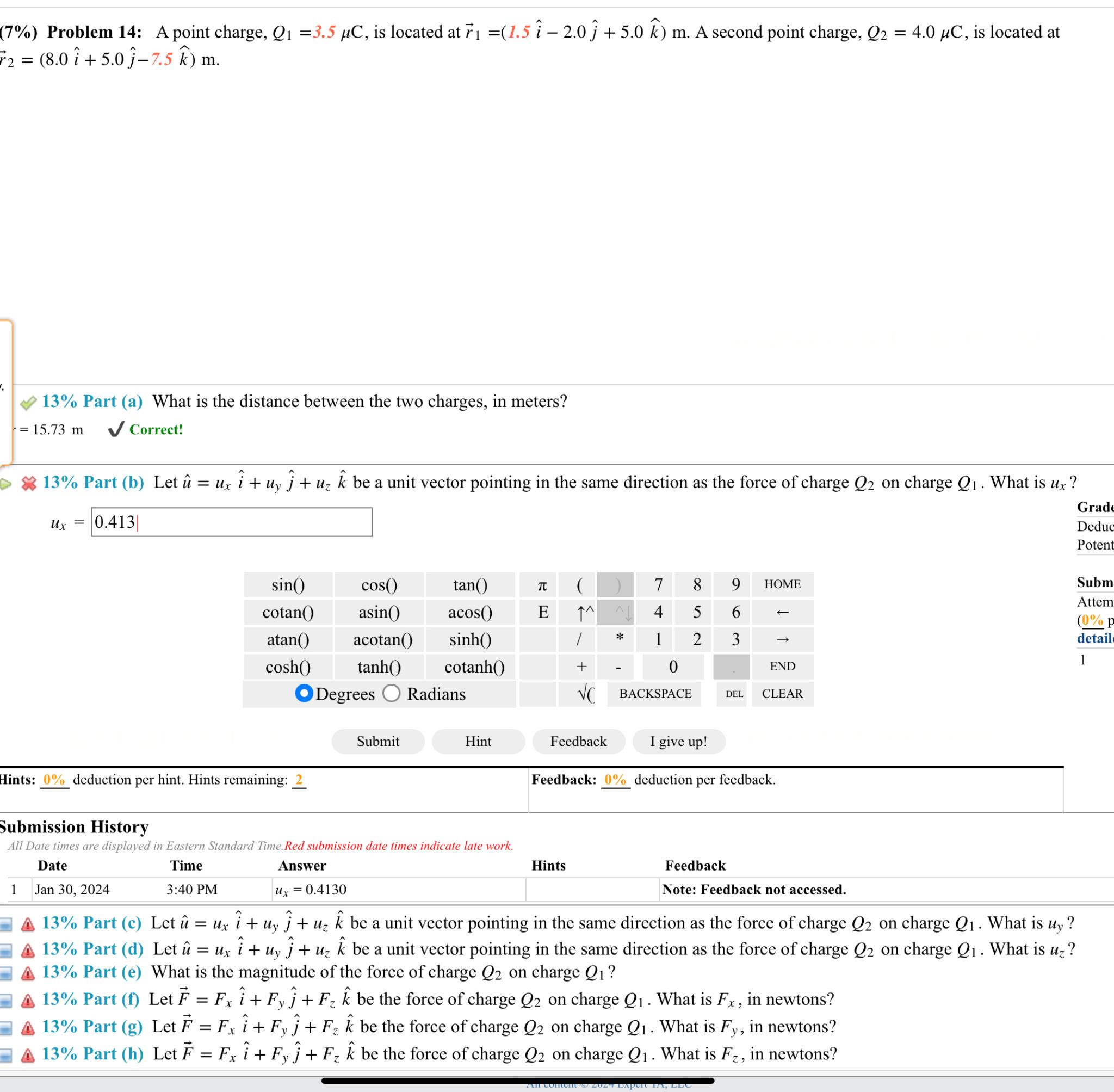The width and height of the screenshot is (1114, 1092).
Task: Expand Part (e) force magnitude question
Action: pos(92,972)
